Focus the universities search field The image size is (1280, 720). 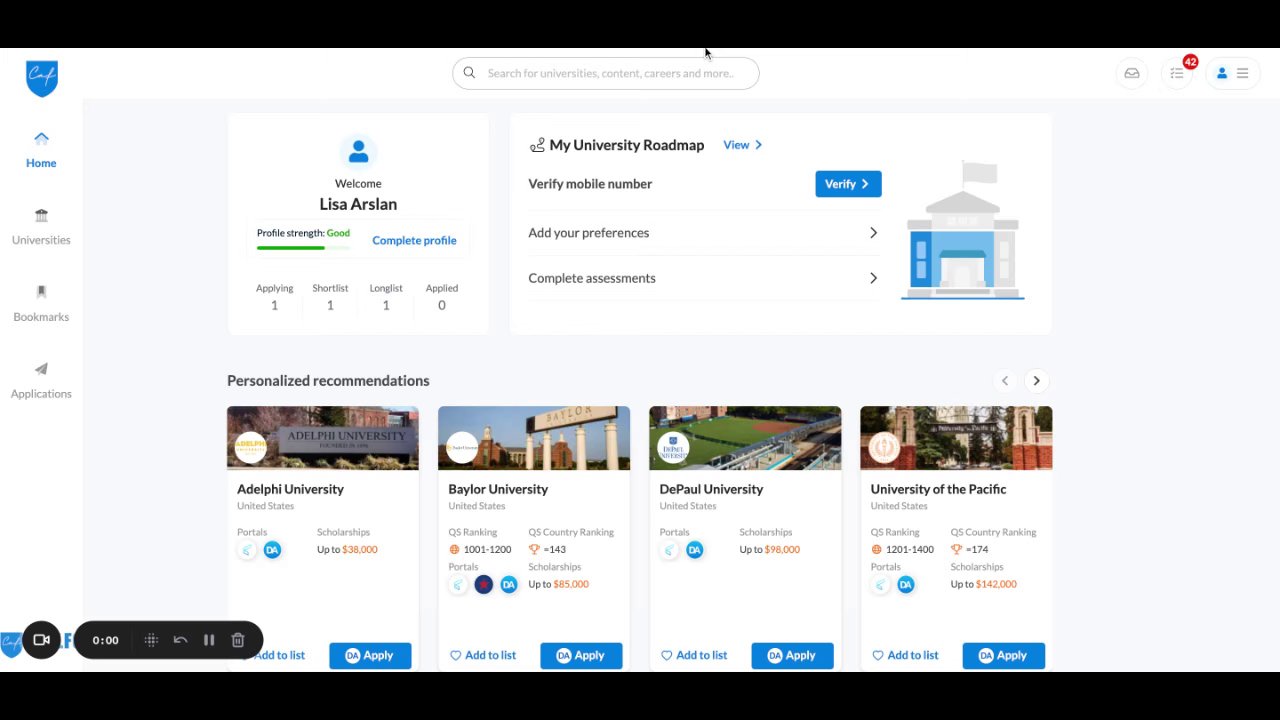(606, 73)
